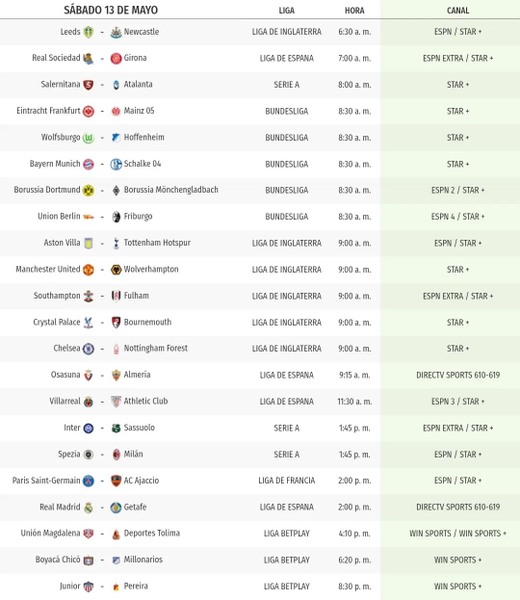Click the Borussia Dortmund yellow crest
This screenshot has height=600, width=520.
click(88, 191)
